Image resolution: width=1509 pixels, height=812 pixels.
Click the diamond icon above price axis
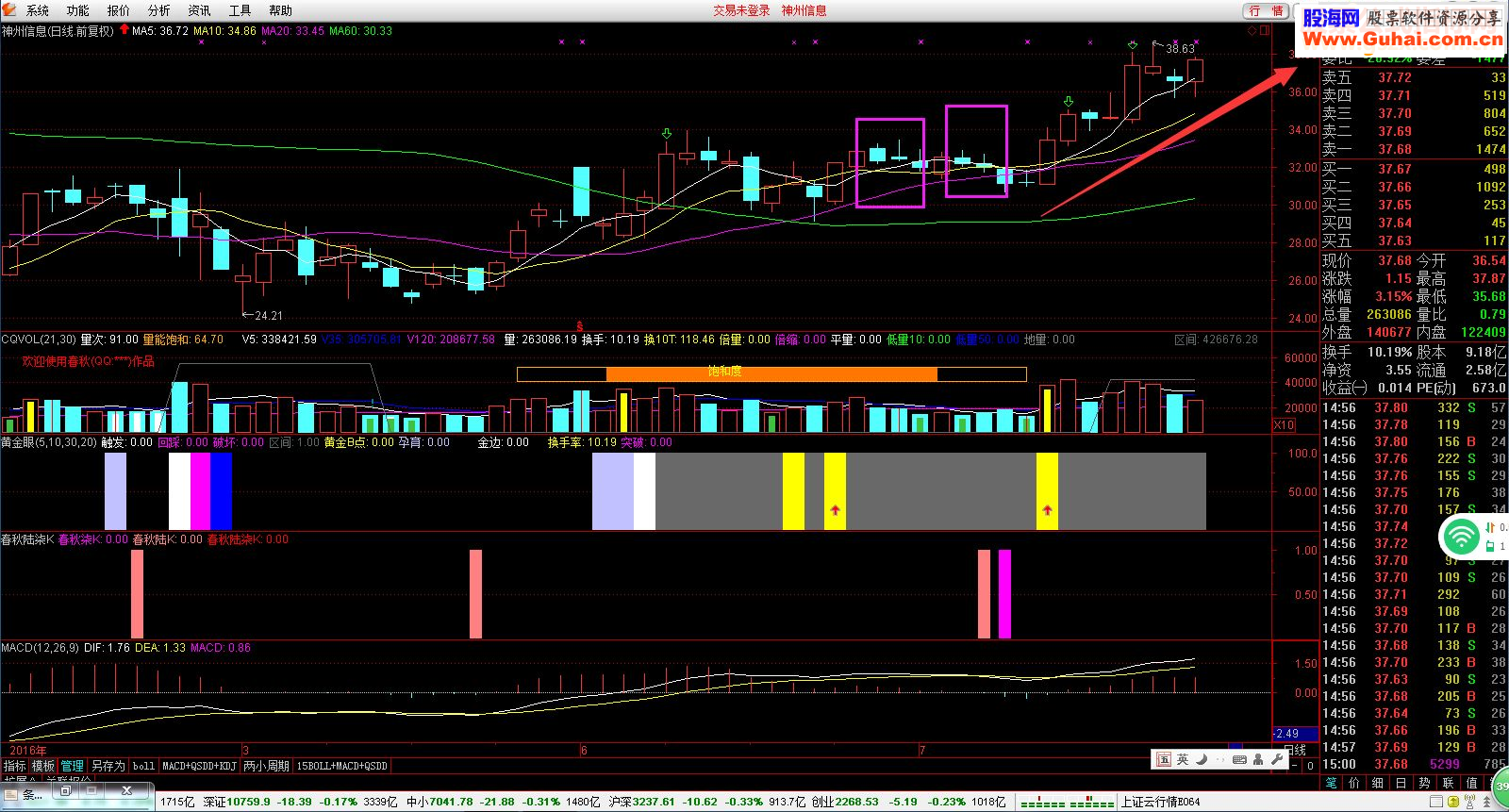coord(1252,31)
